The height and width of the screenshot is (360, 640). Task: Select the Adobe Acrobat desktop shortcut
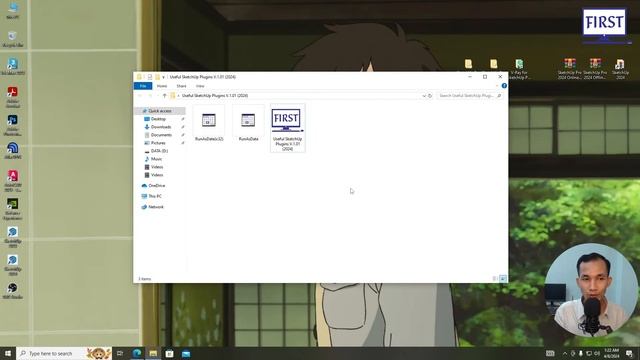[x=13, y=97]
